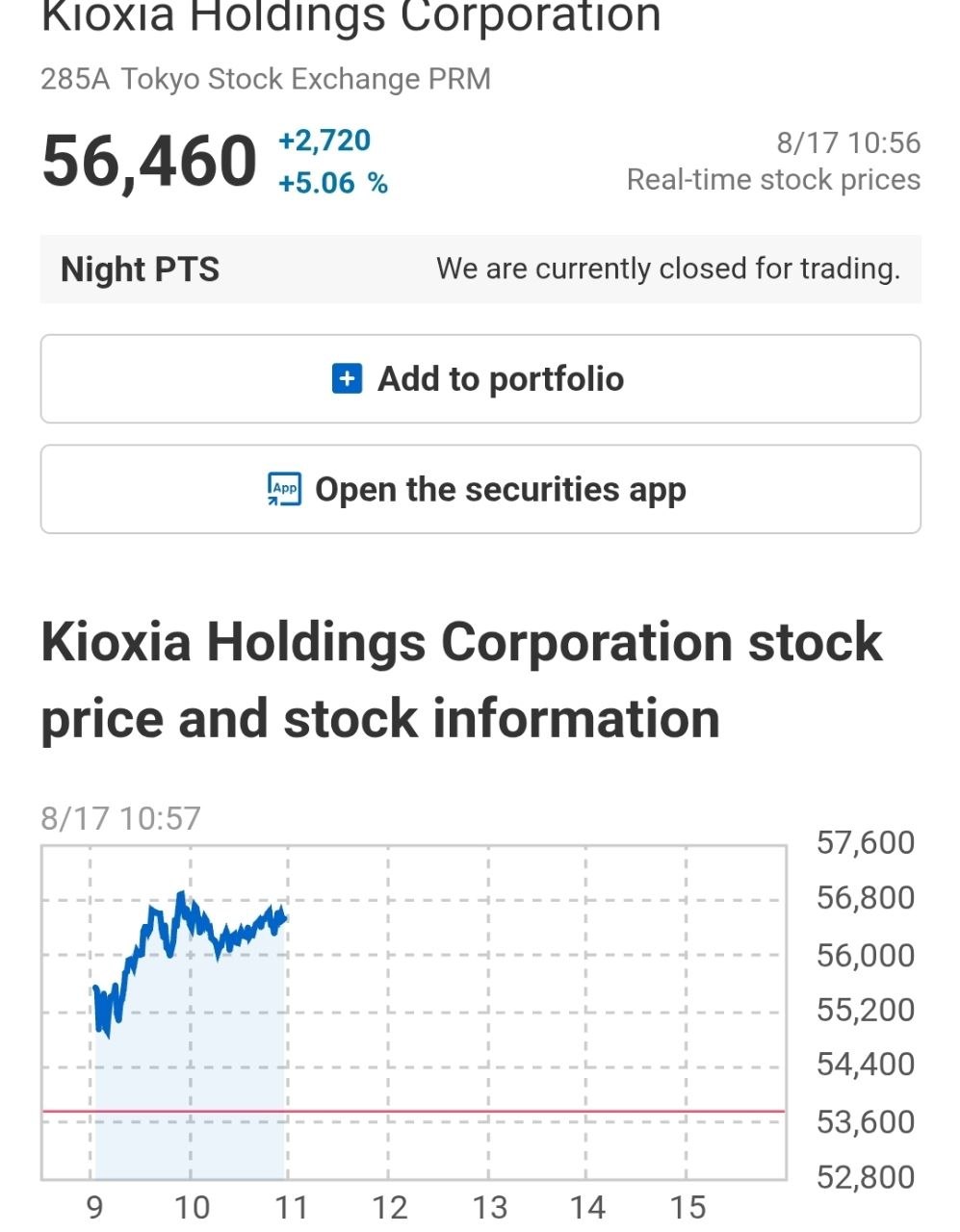Click the +2,720 price change value
Image resolution: width=960 pixels, height=1232 pixels.
324,141
